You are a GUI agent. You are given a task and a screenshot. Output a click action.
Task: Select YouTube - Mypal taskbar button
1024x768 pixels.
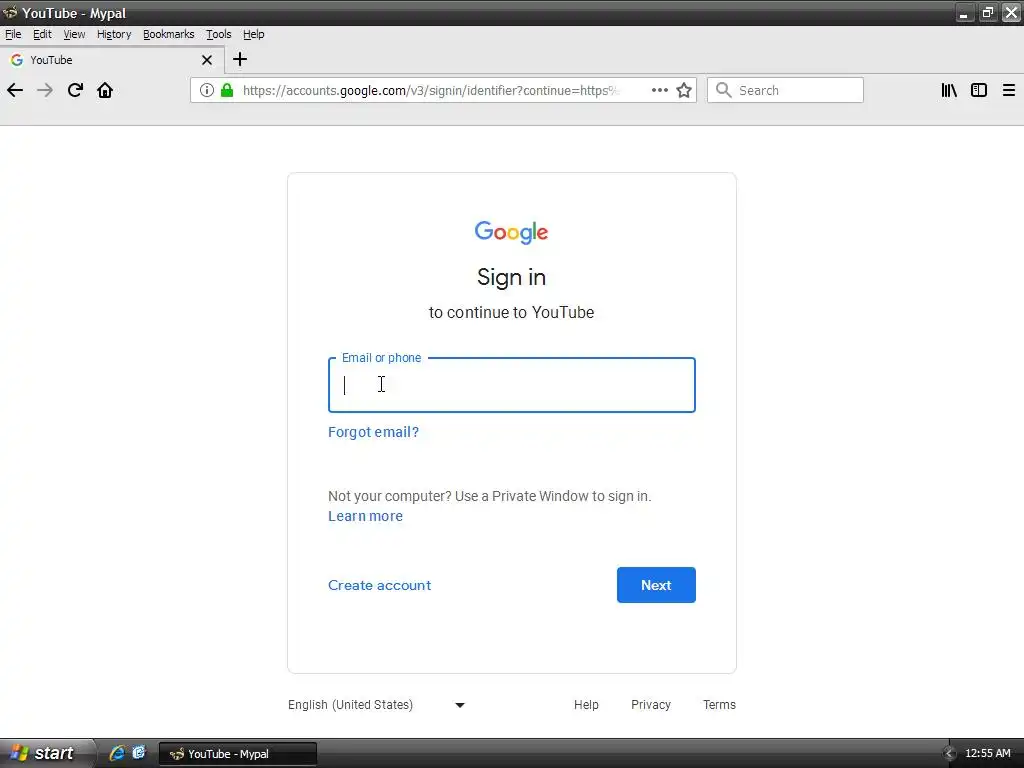pyautogui.click(x=238, y=754)
